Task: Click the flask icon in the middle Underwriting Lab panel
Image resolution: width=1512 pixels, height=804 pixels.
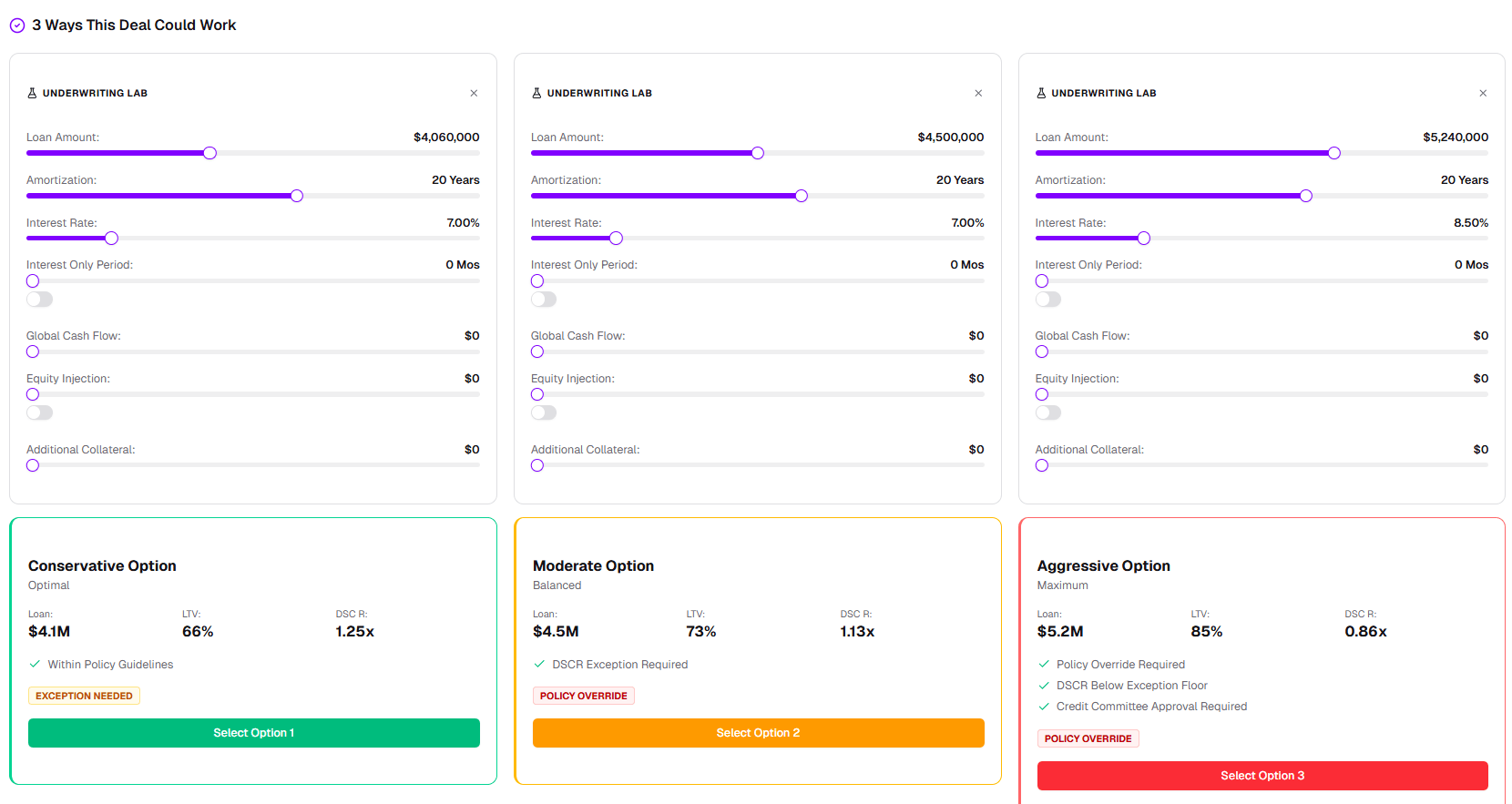Action: pos(536,93)
